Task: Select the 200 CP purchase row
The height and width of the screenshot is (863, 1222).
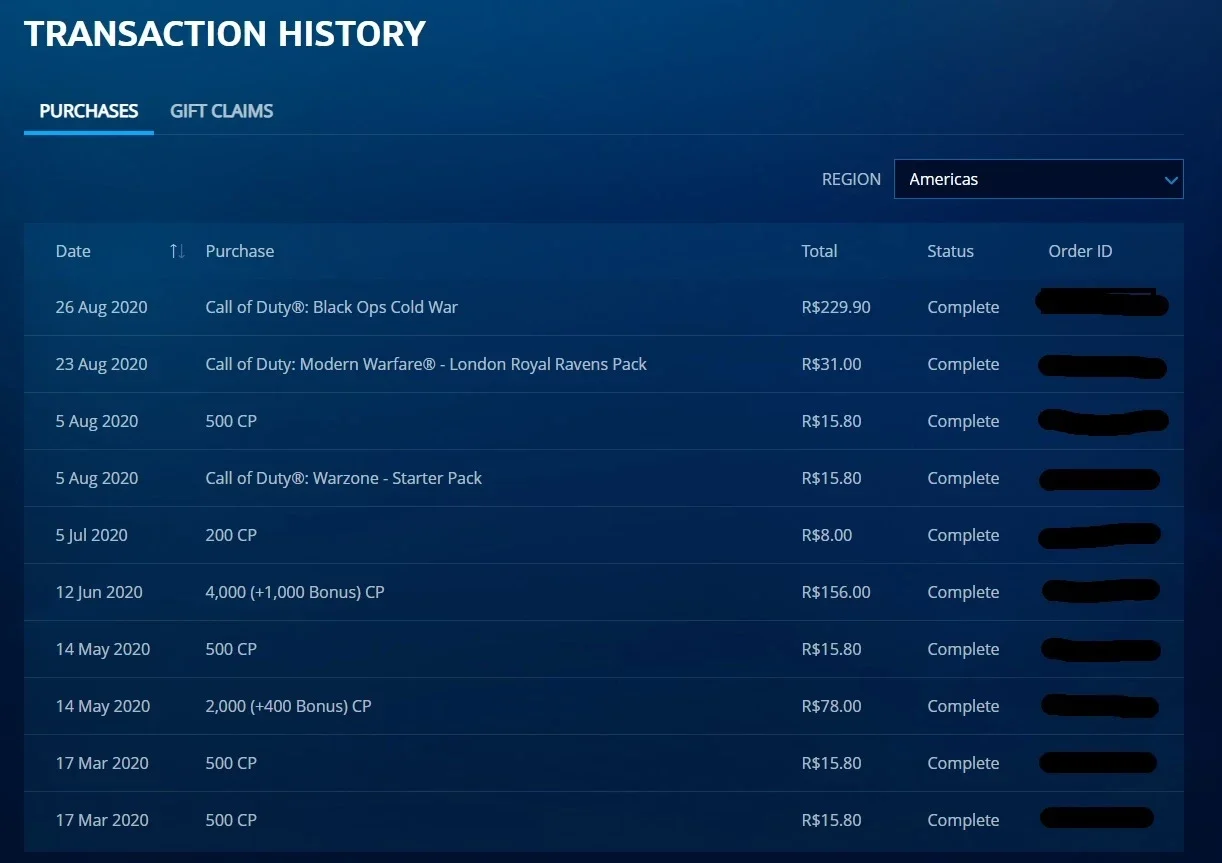Action: point(604,535)
